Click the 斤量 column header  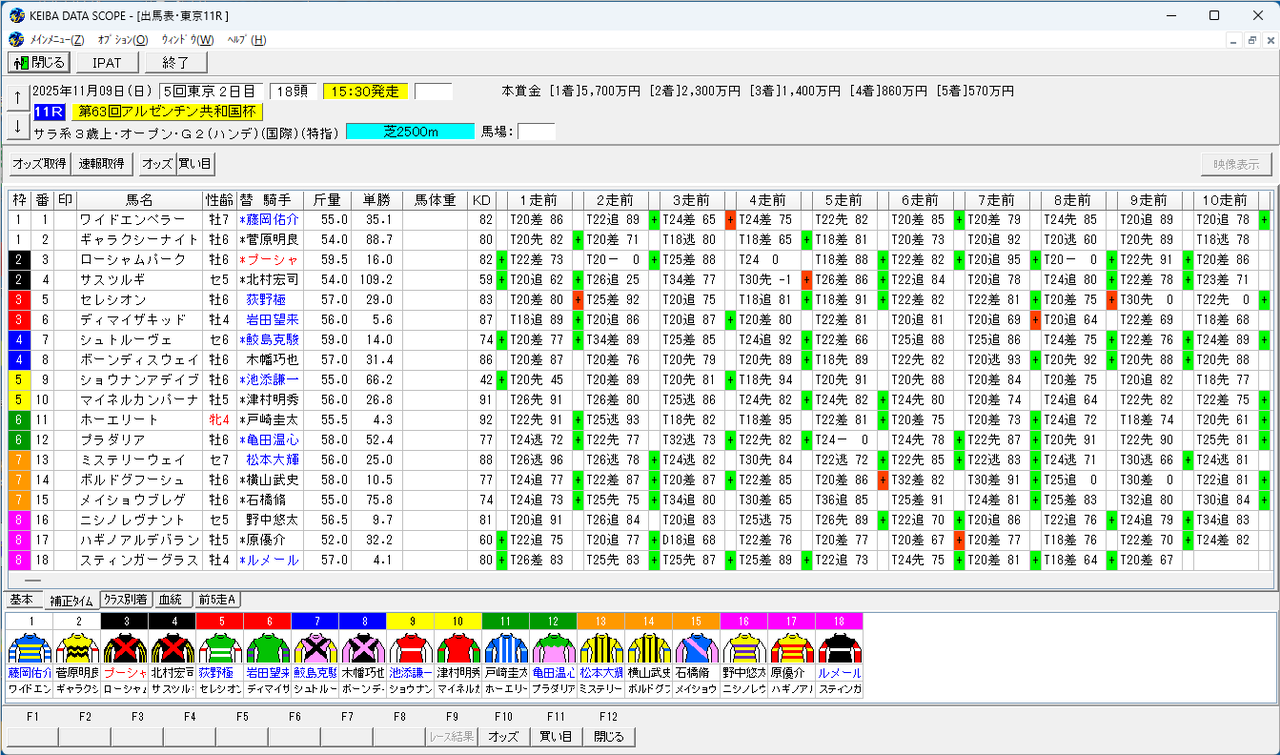pyautogui.click(x=326, y=200)
